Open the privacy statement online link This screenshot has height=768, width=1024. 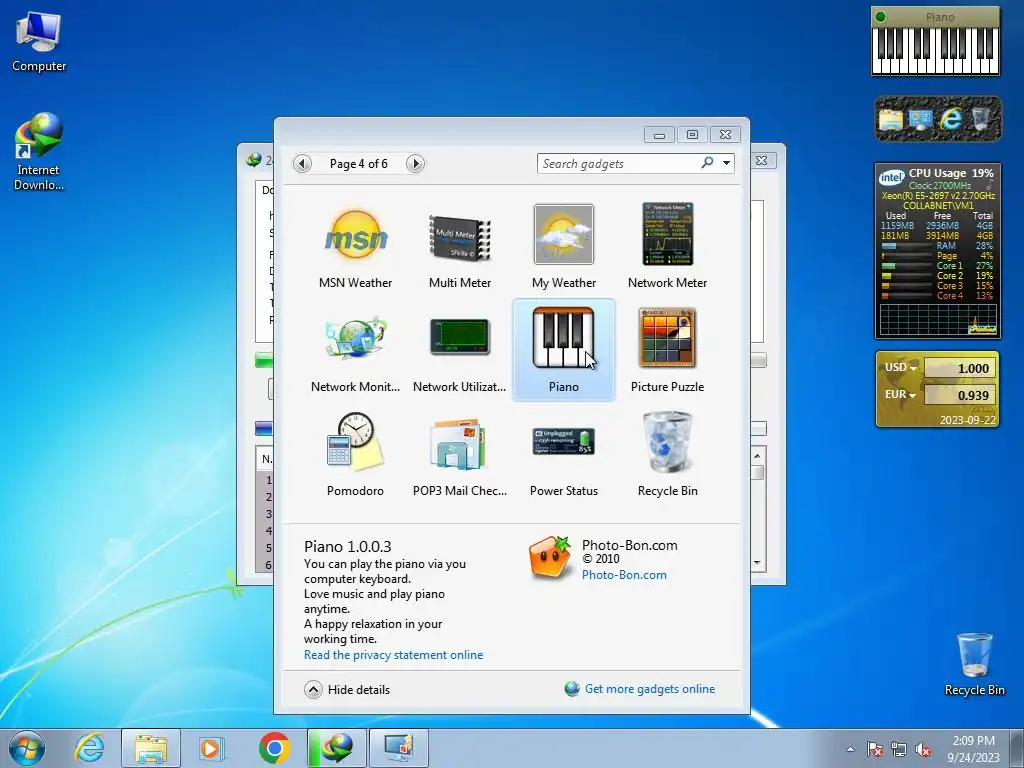tap(393, 655)
